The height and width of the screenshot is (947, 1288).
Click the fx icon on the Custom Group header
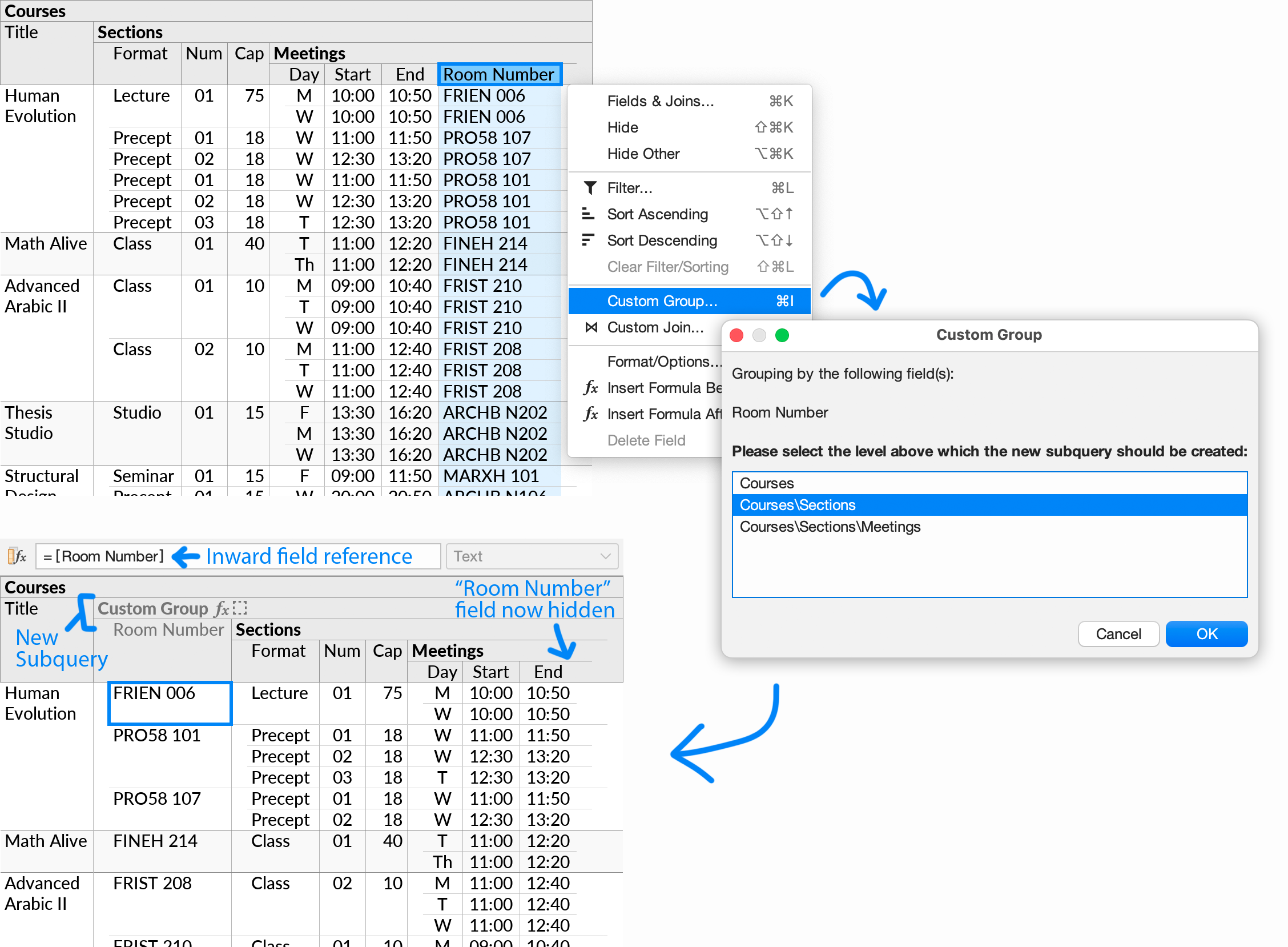point(222,609)
